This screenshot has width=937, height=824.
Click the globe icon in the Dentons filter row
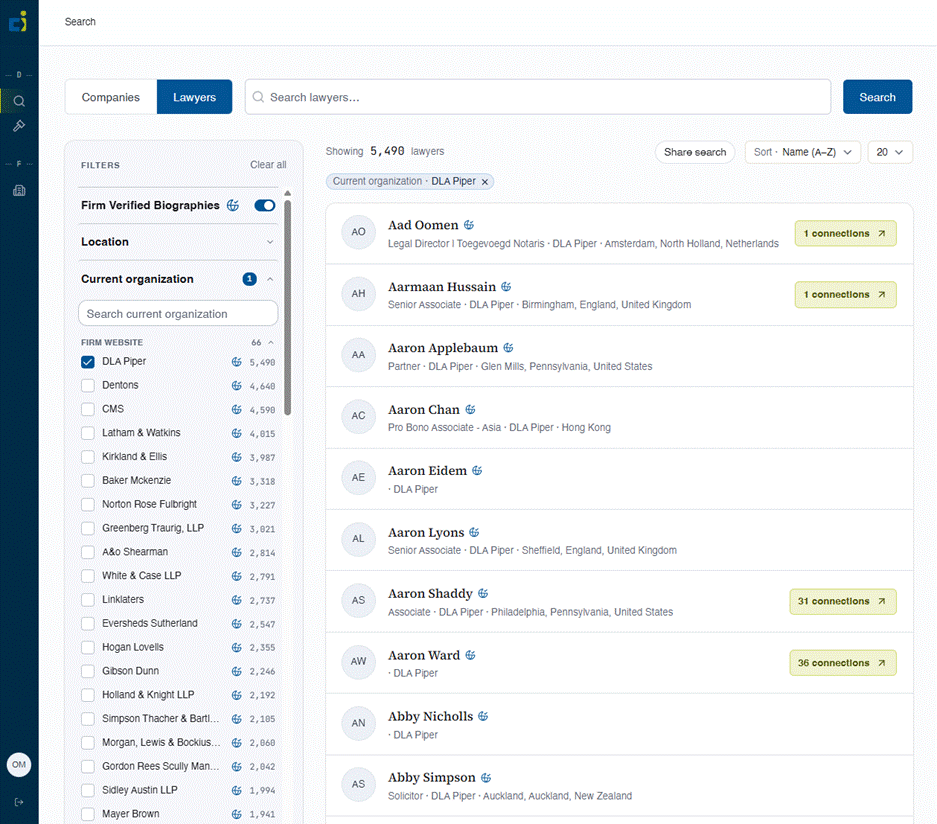[x=237, y=385]
